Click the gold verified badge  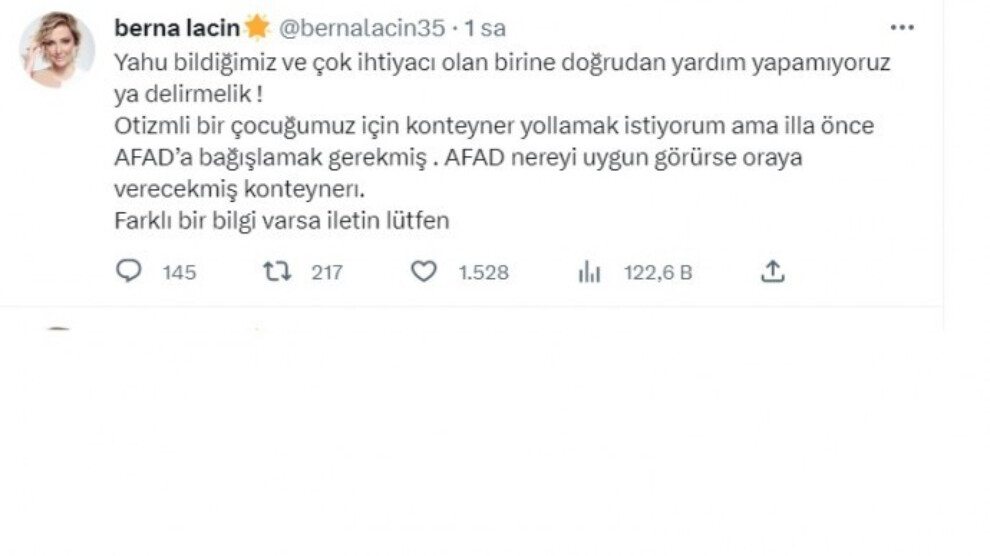(258, 27)
